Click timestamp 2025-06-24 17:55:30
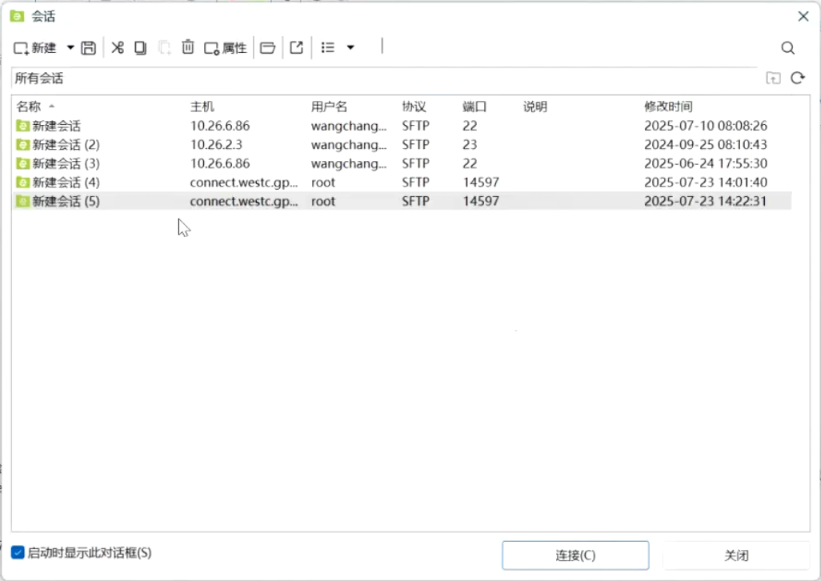Screen dimensions: 821x581 [705, 163]
